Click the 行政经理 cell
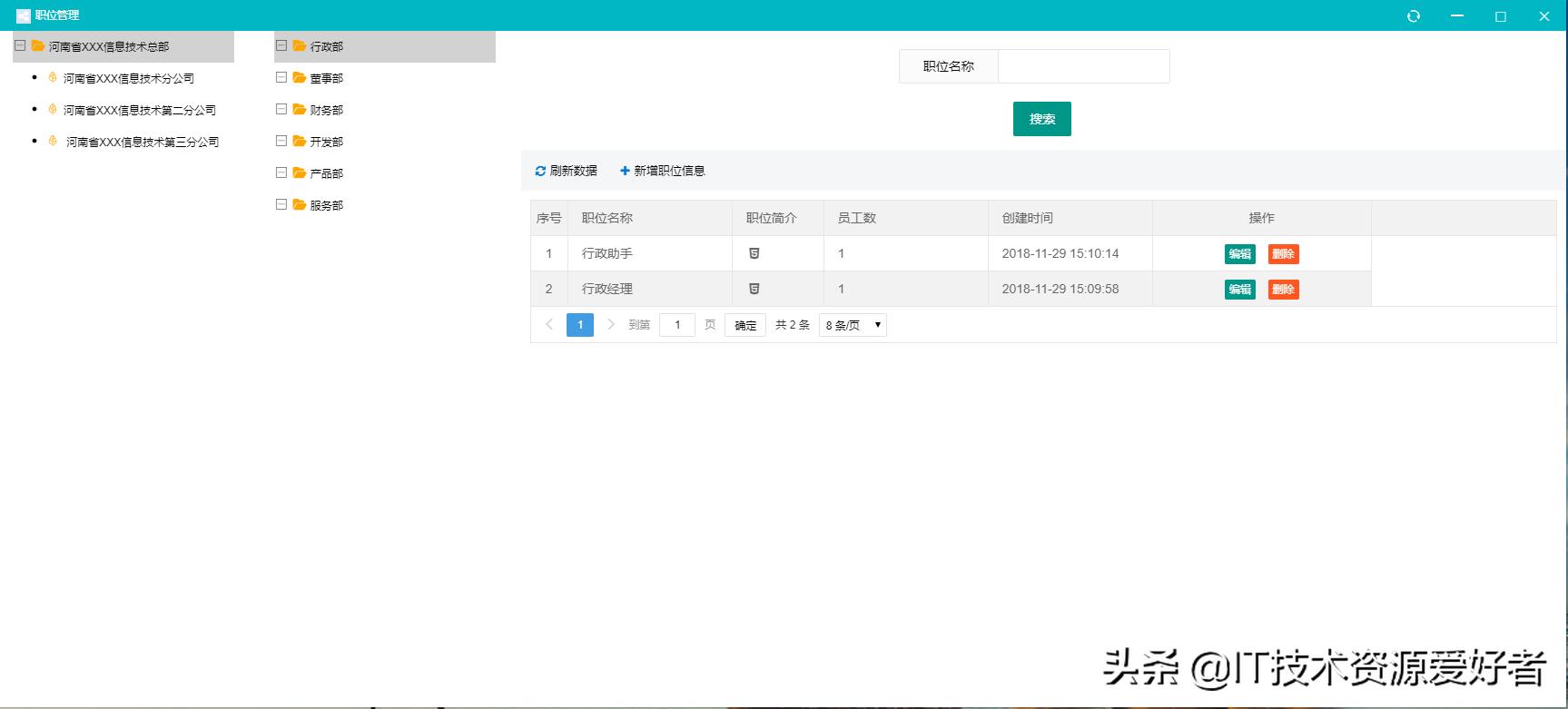The height and width of the screenshot is (709, 1568). [x=650, y=289]
